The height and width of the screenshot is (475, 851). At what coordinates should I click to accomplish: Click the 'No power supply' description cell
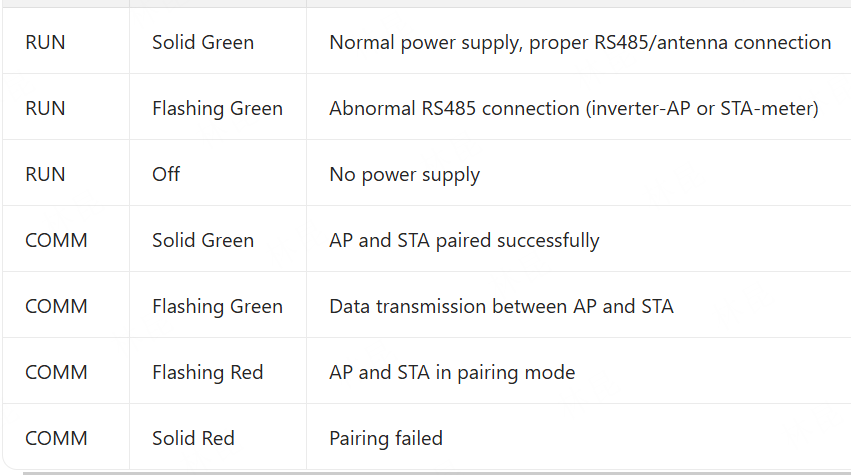coord(404,174)
